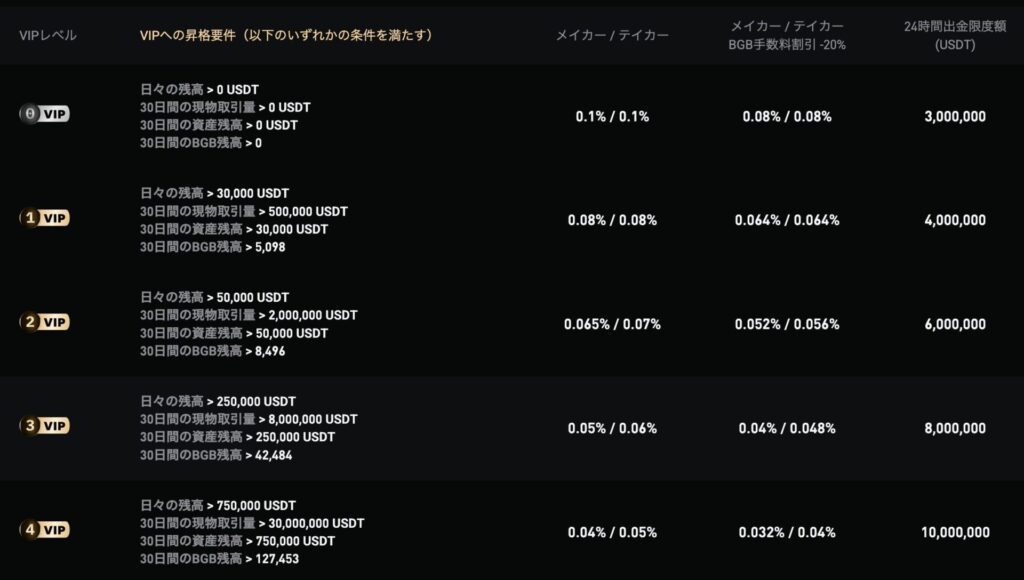Click the VIPレベル column header
Viewport: 1024px width, 580px height.
tap(48, 35)
